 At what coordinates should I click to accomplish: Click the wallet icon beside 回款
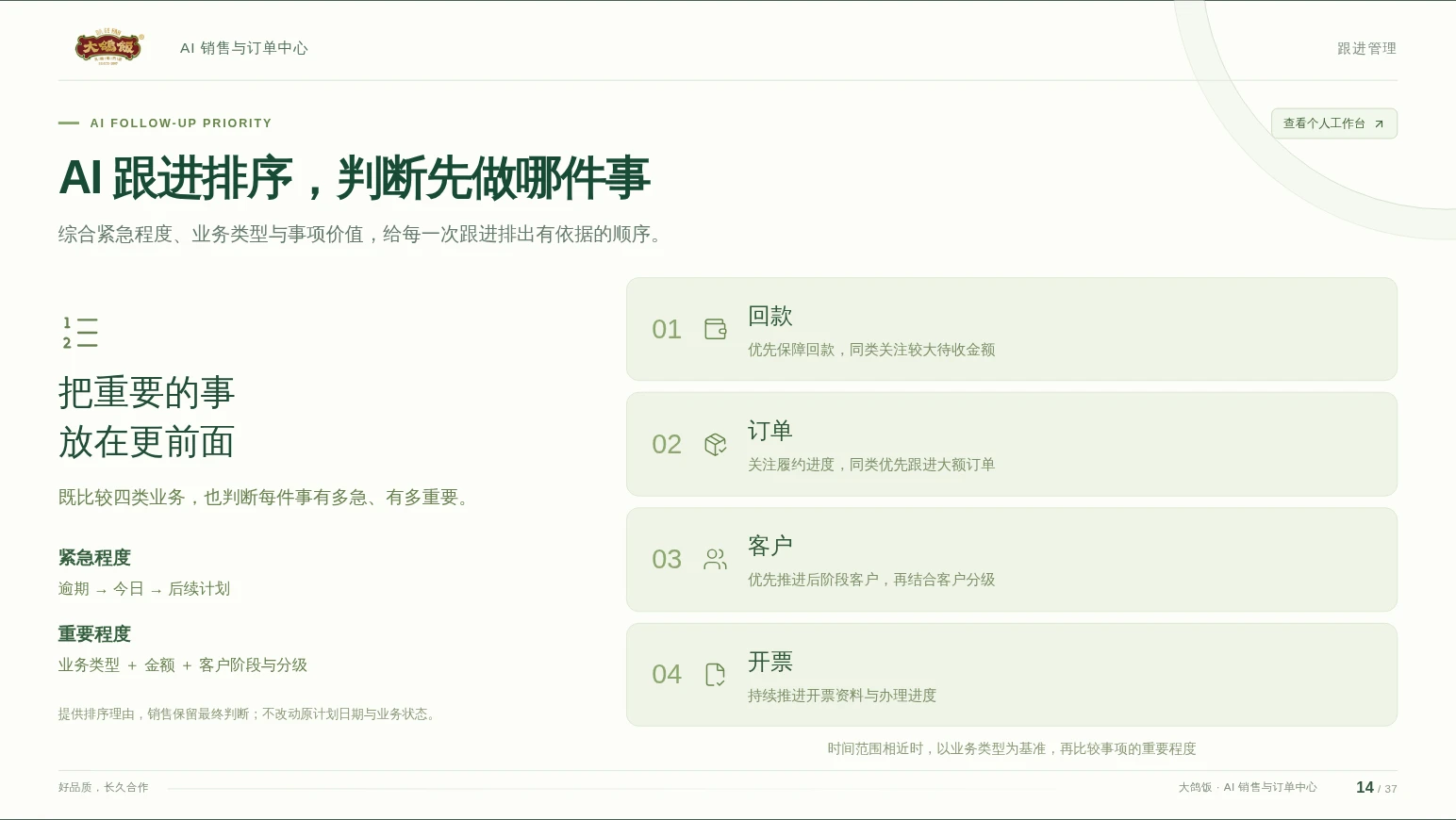coord(716,329)
